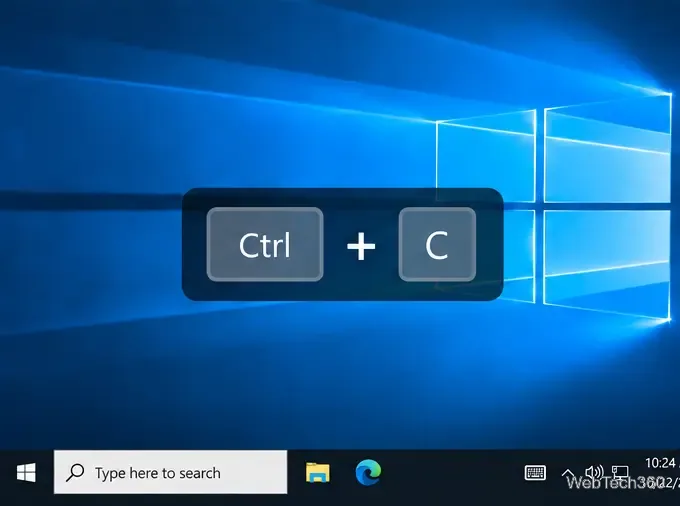Viewport: 680px width, 506px height.
Task: Open the volume speaker control
Action: coord(594,472)
